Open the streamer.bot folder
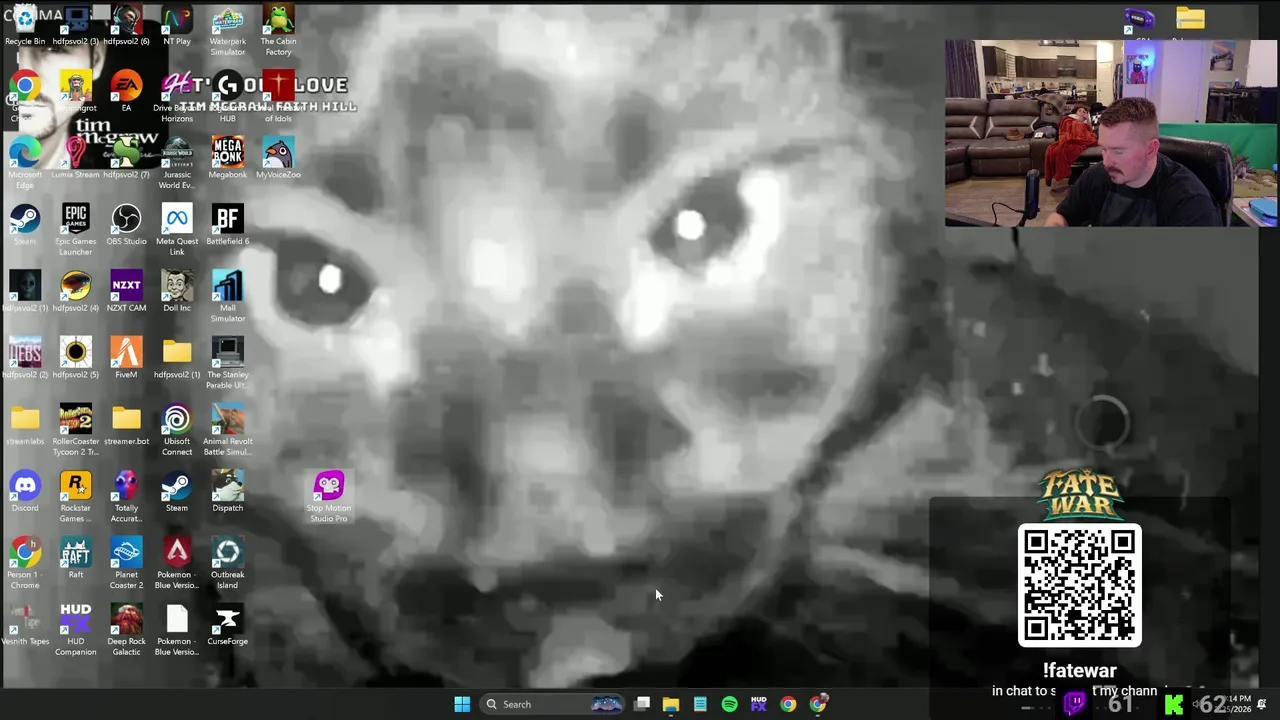Screen dimensions: 1280x720 126,426
